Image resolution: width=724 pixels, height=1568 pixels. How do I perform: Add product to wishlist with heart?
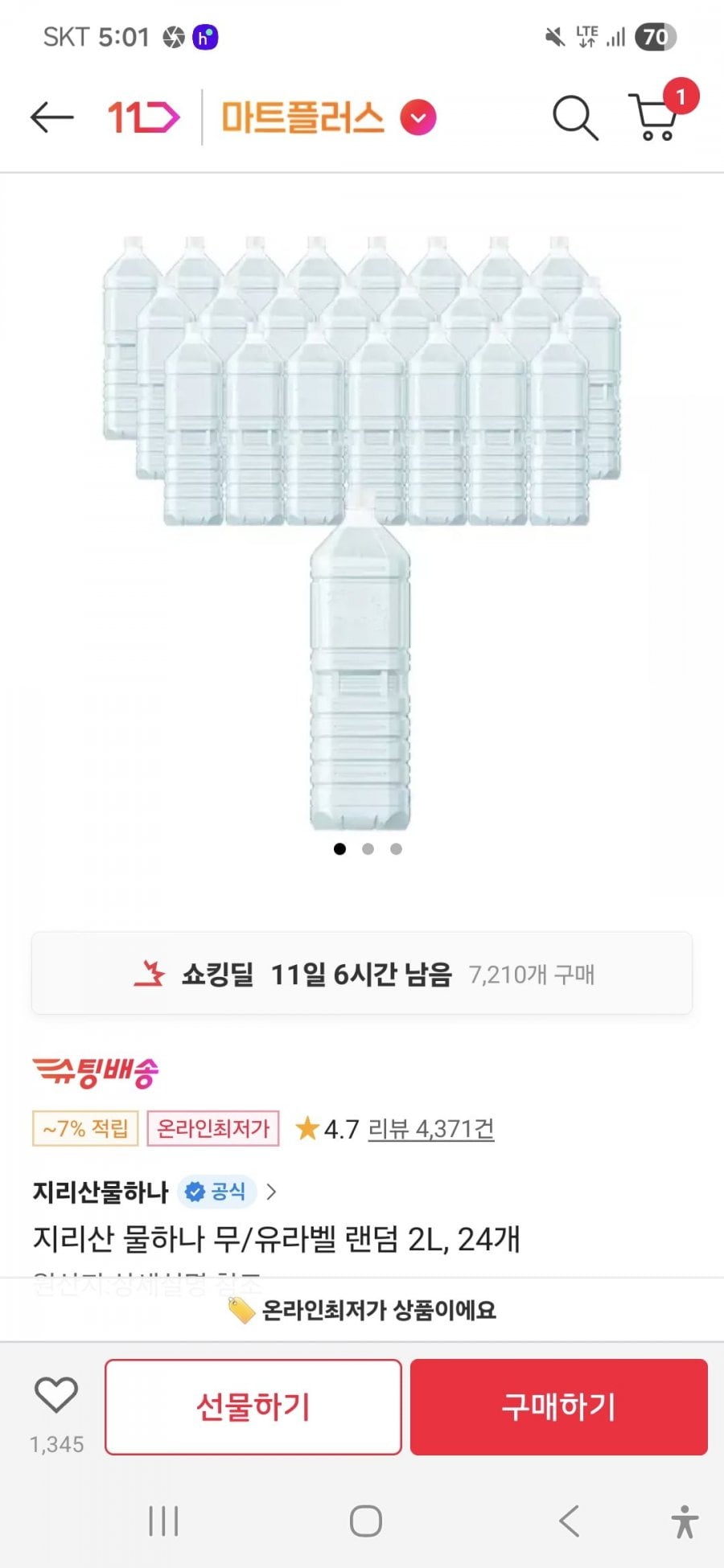(x=56, y=1395)
